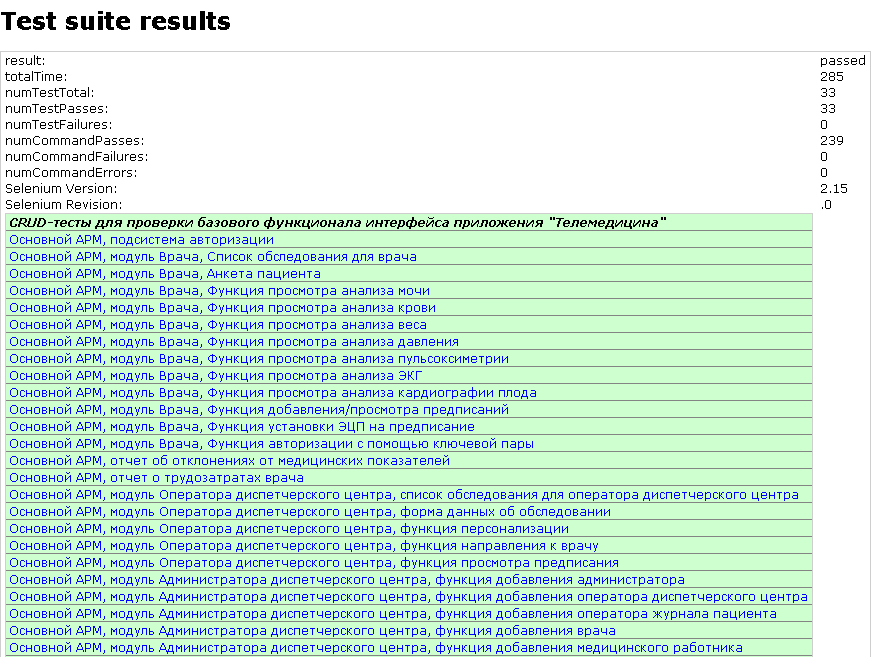Select 'Функция просмотра анализа веса' link
The image size is (876, 657).
(218, 325)
